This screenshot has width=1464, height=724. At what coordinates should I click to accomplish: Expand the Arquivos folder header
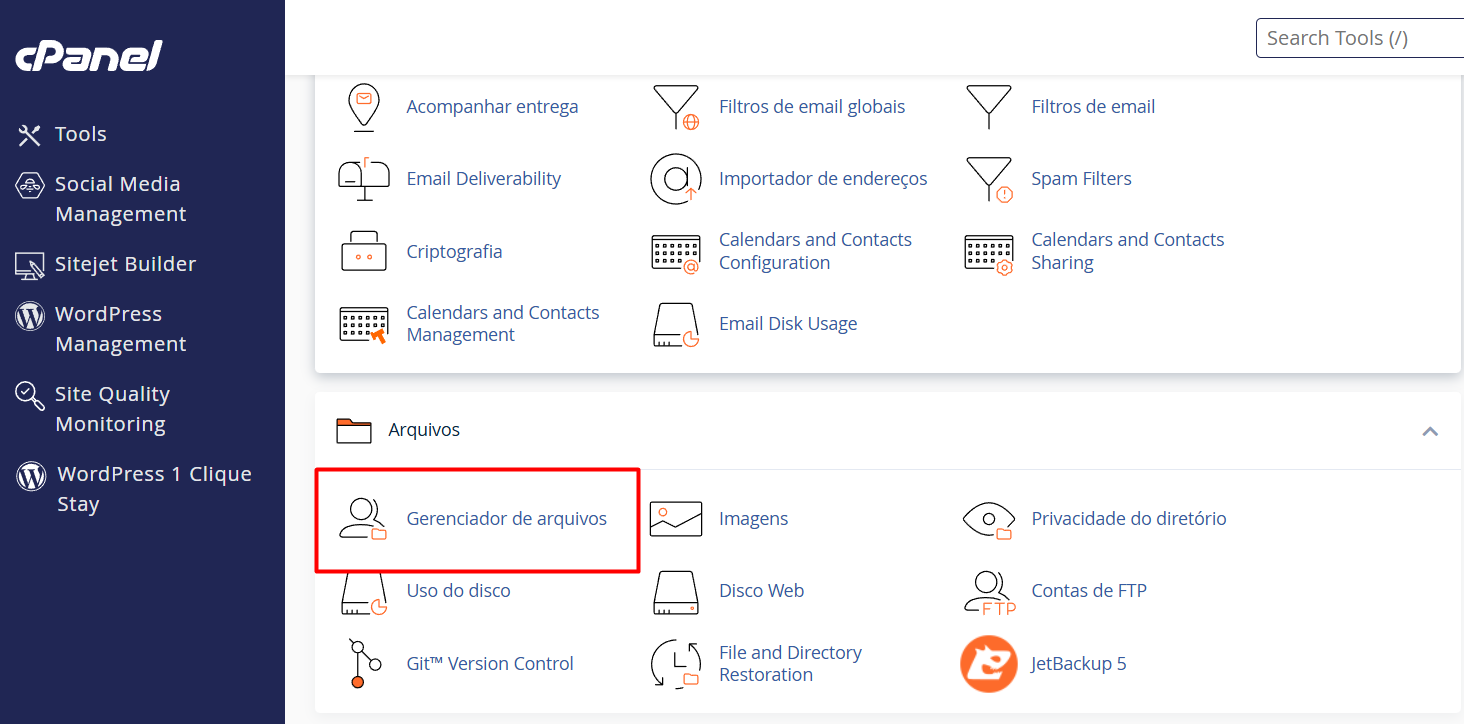tap(424, 429)
